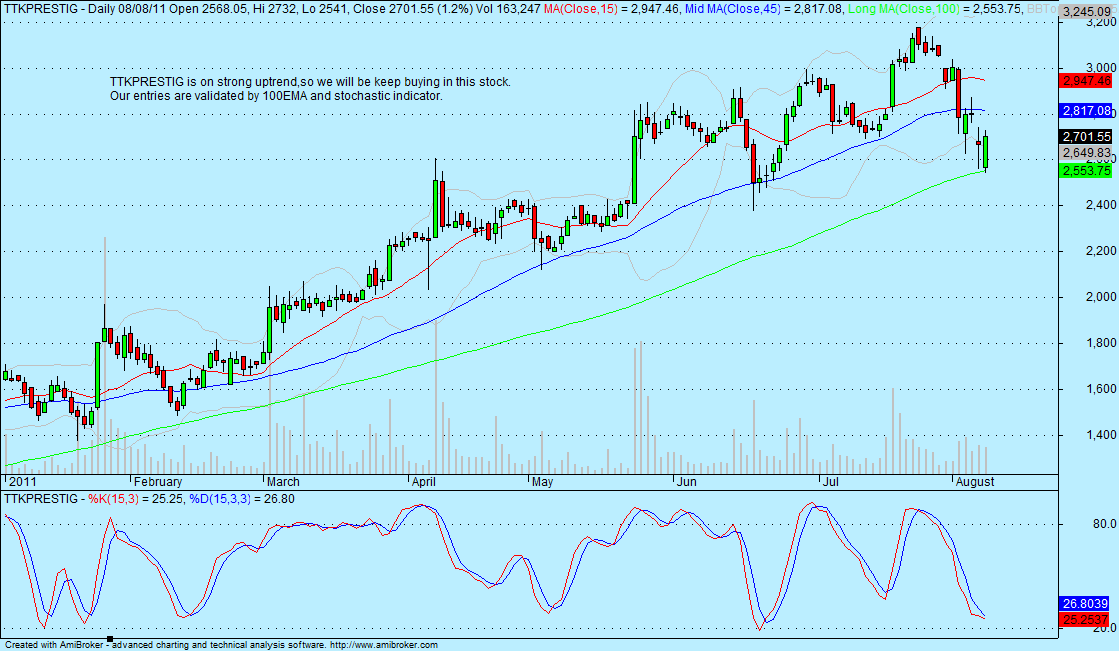This screenshot has height=651, width=1119.
Task: Click the green 2,553.75 price tag
Action: click(x=1086, y=171)
